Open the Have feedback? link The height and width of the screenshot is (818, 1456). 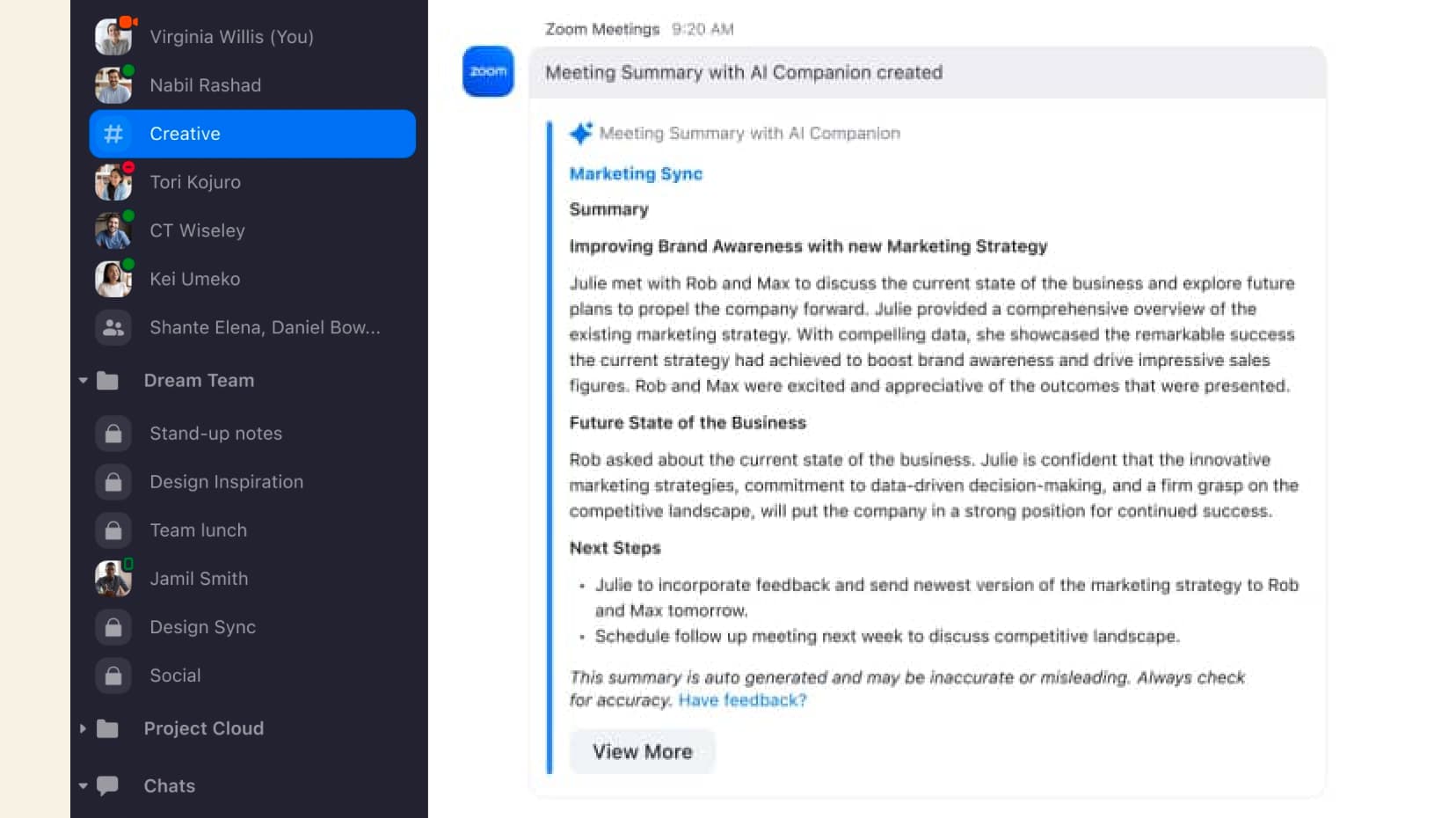742,700
